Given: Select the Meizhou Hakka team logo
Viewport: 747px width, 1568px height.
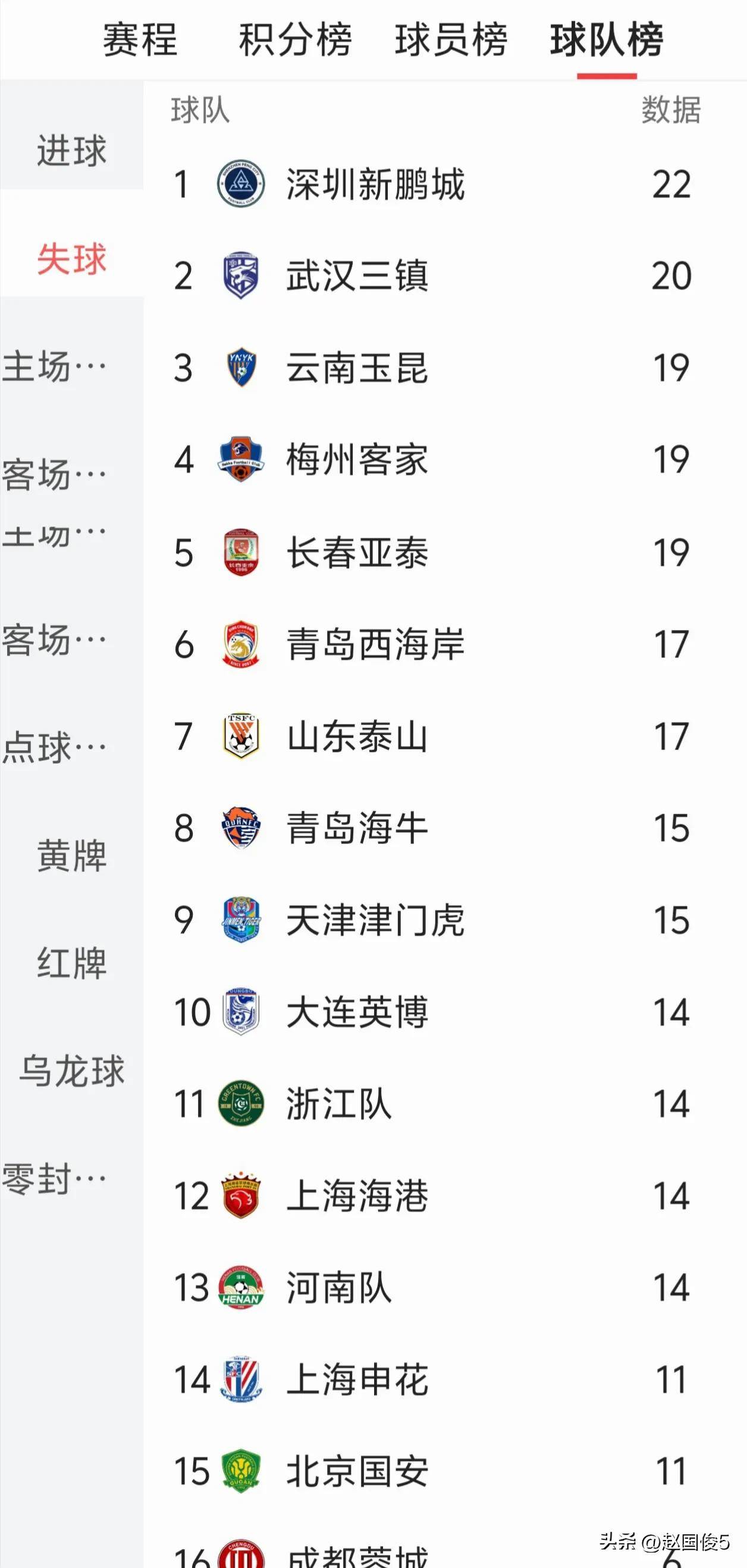Looking at the screenshot, I should click(x=241, y=459).
